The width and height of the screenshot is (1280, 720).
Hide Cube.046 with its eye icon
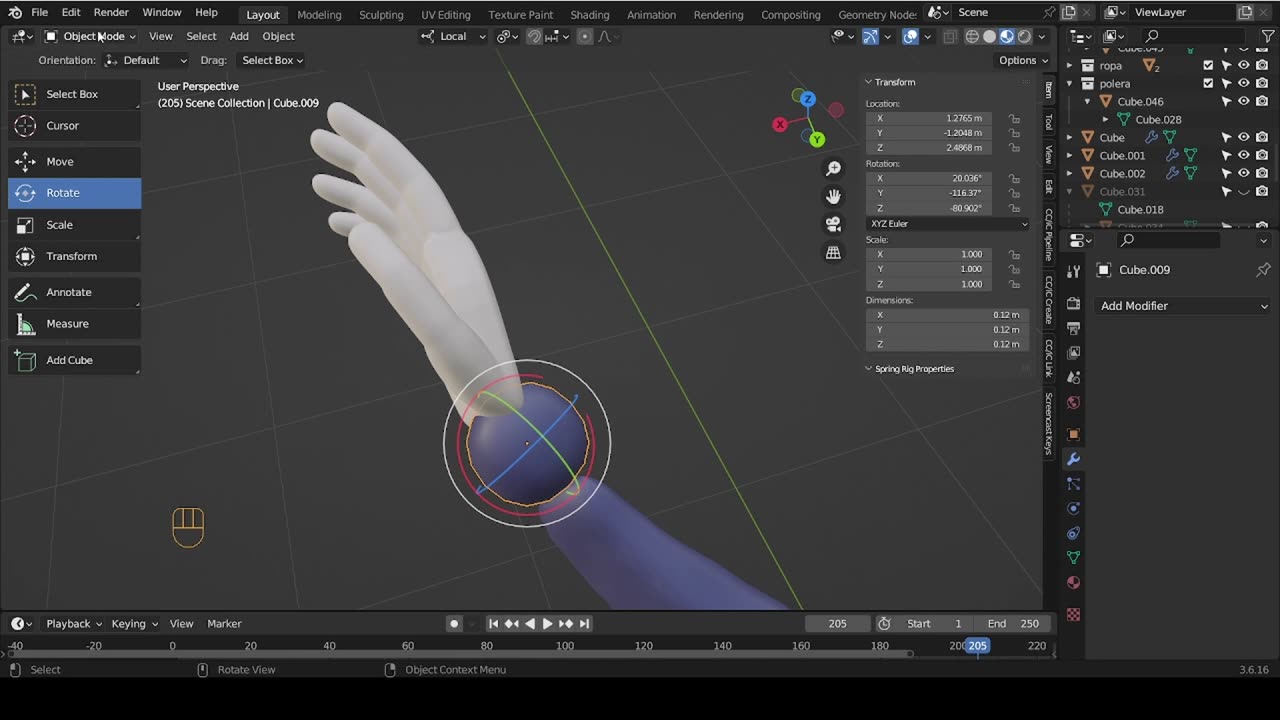(x=1244, y=102)
